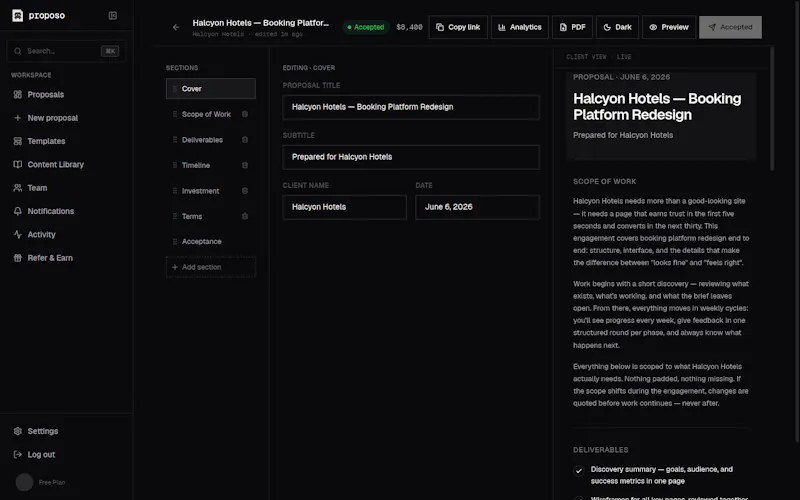Open the proposal Preview
800x500 pixels.
669,27
